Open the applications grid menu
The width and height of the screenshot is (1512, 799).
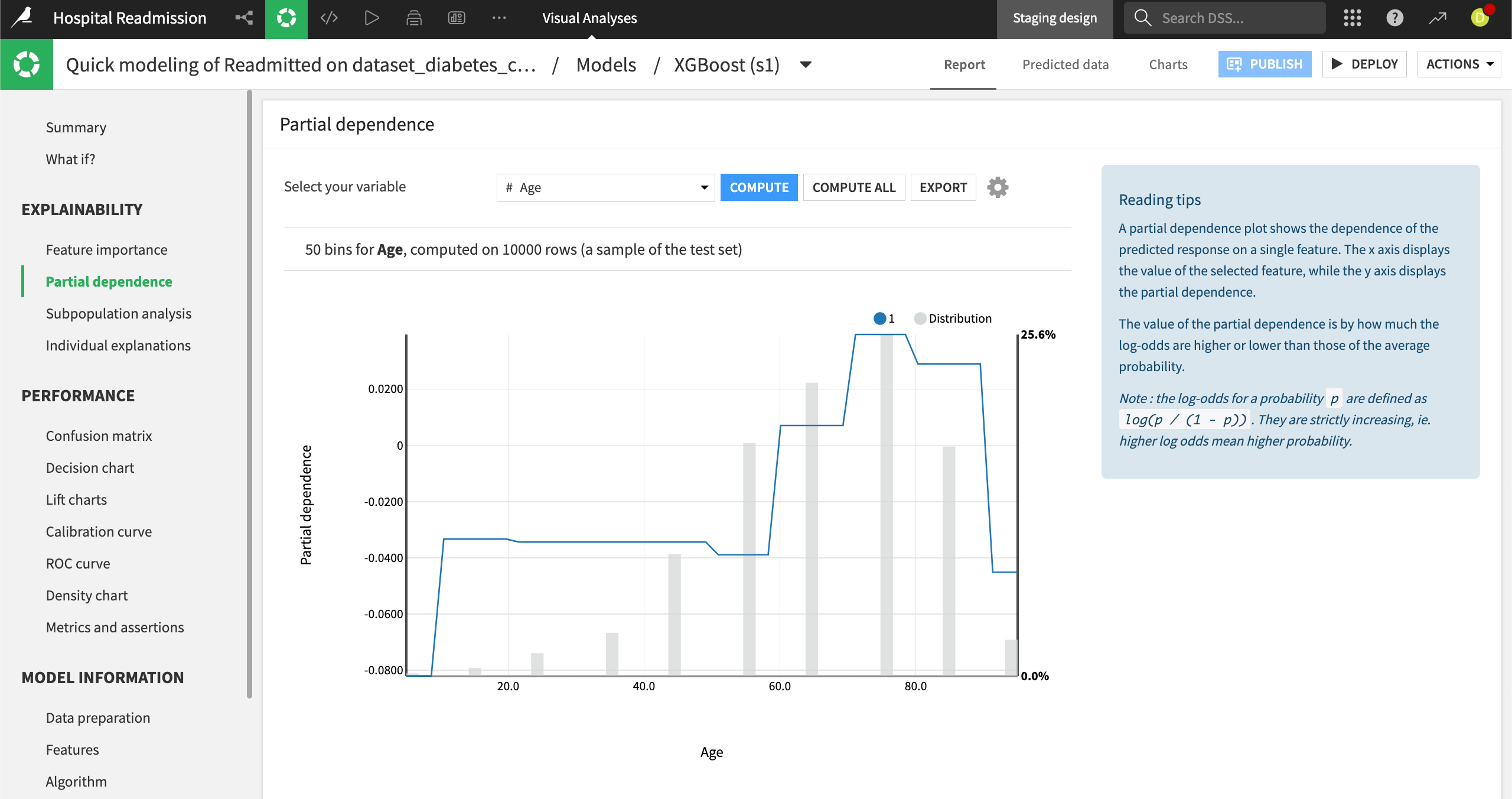click(x=1352, y=18)
